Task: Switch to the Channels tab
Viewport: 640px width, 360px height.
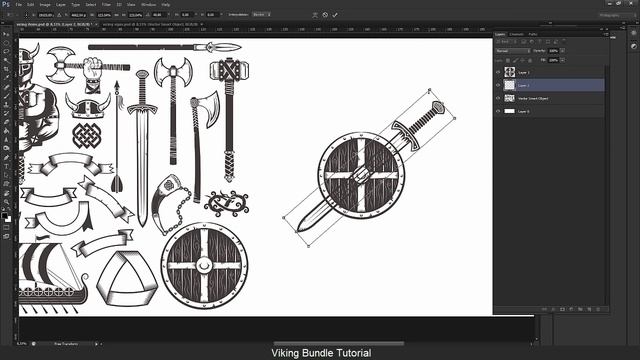Action: coord(516,34)
